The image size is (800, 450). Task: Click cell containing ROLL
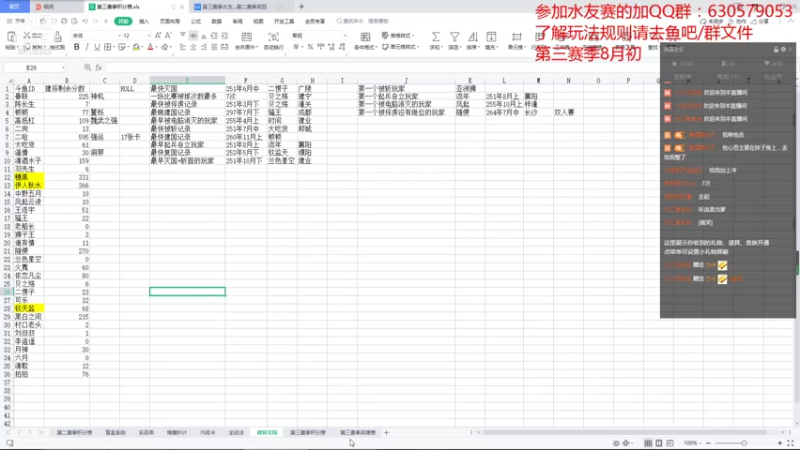(x=135, y=88)
